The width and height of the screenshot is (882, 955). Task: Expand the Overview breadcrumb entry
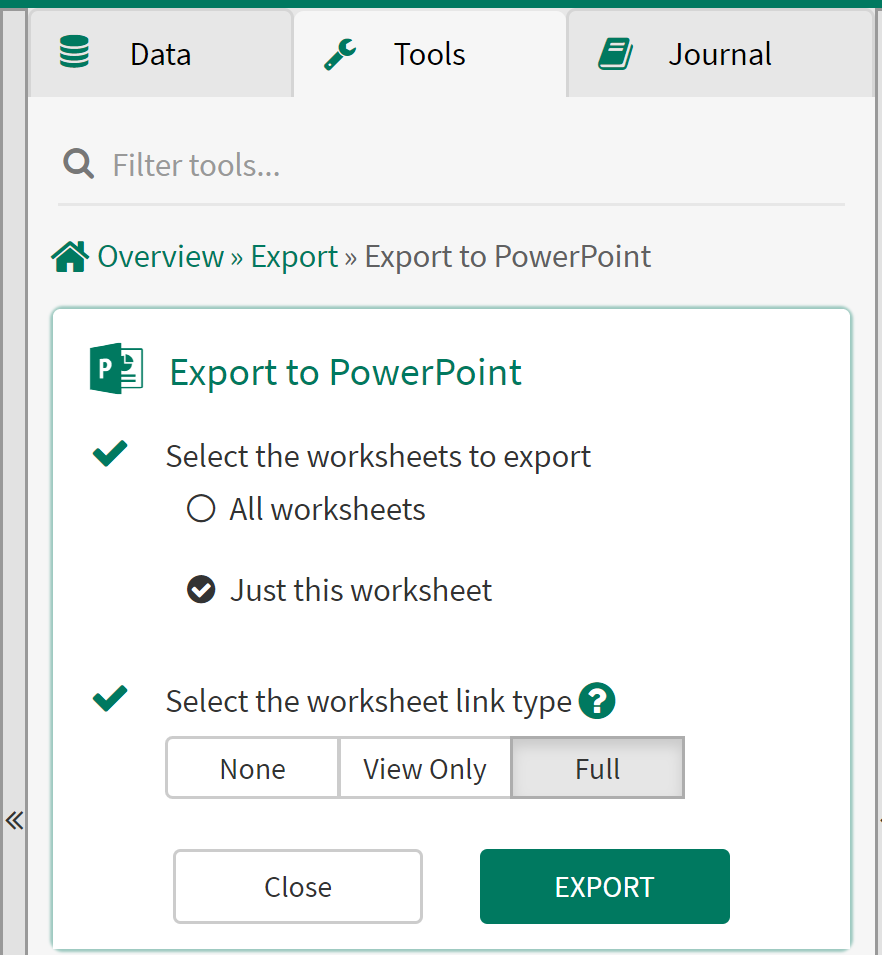coord(159,256)
